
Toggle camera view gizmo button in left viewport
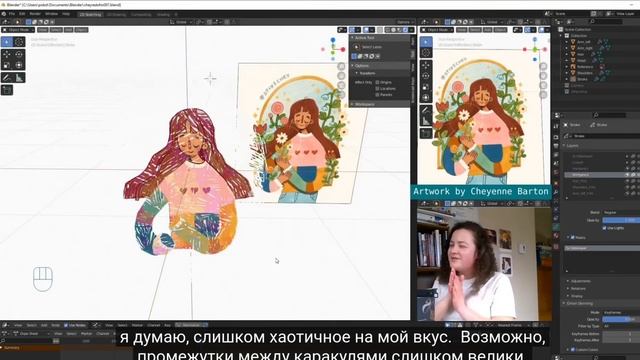[x=341, y=85]
